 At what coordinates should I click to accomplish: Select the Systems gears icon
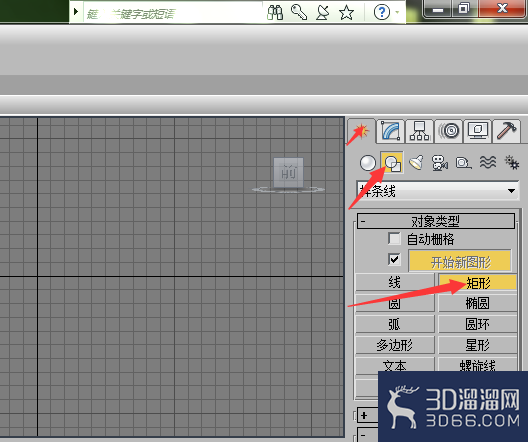(512, 163)
